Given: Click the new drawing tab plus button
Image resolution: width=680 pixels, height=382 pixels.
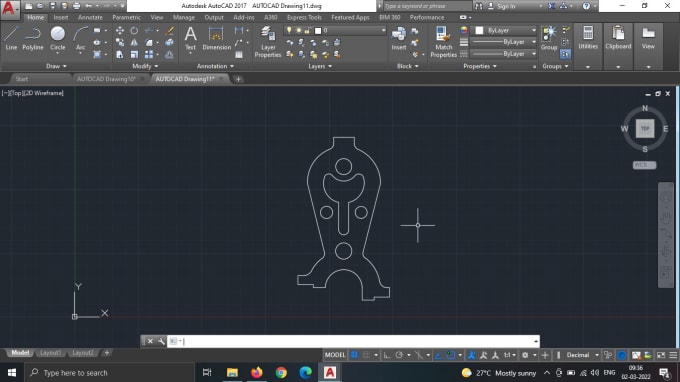Looking at the screenshot, I should tap(238, 79).
